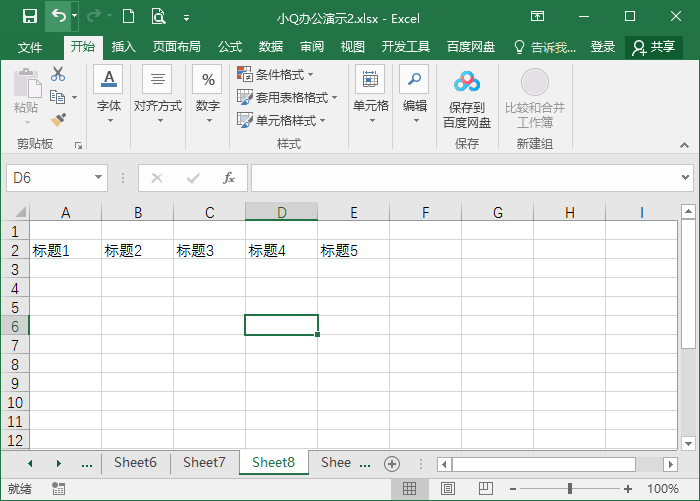Switch to the 开发工具 ribbon tab

pos(405,46)
